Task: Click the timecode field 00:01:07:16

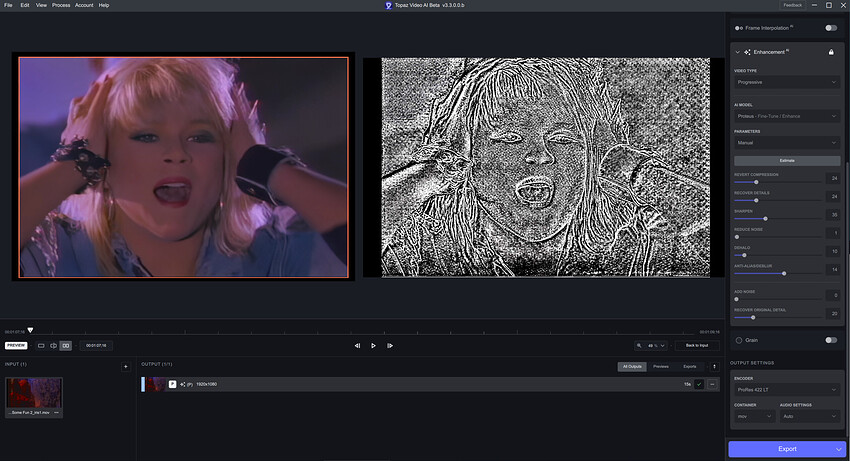Action: [x=96, y=345]
